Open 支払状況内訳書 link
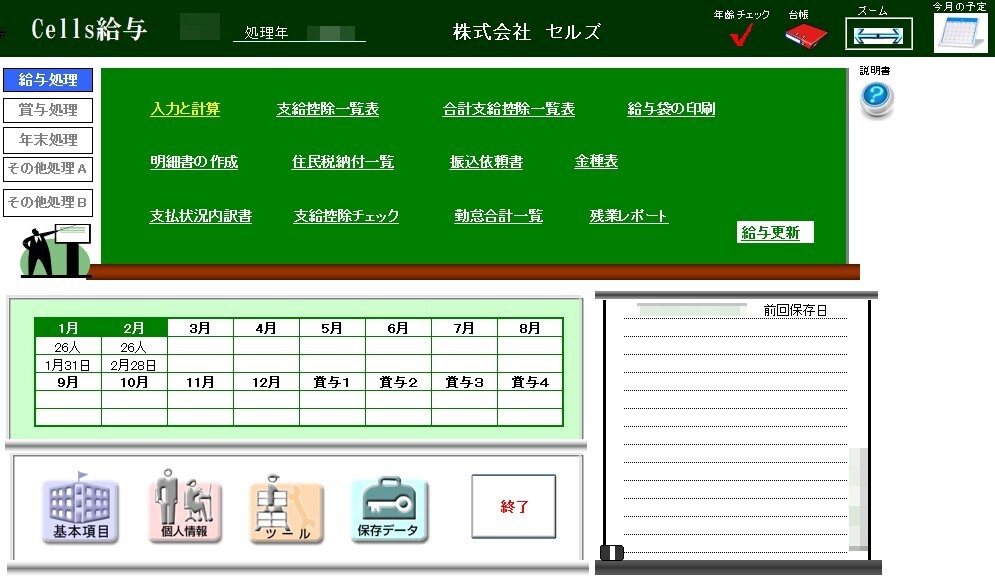 pos(201,216)
